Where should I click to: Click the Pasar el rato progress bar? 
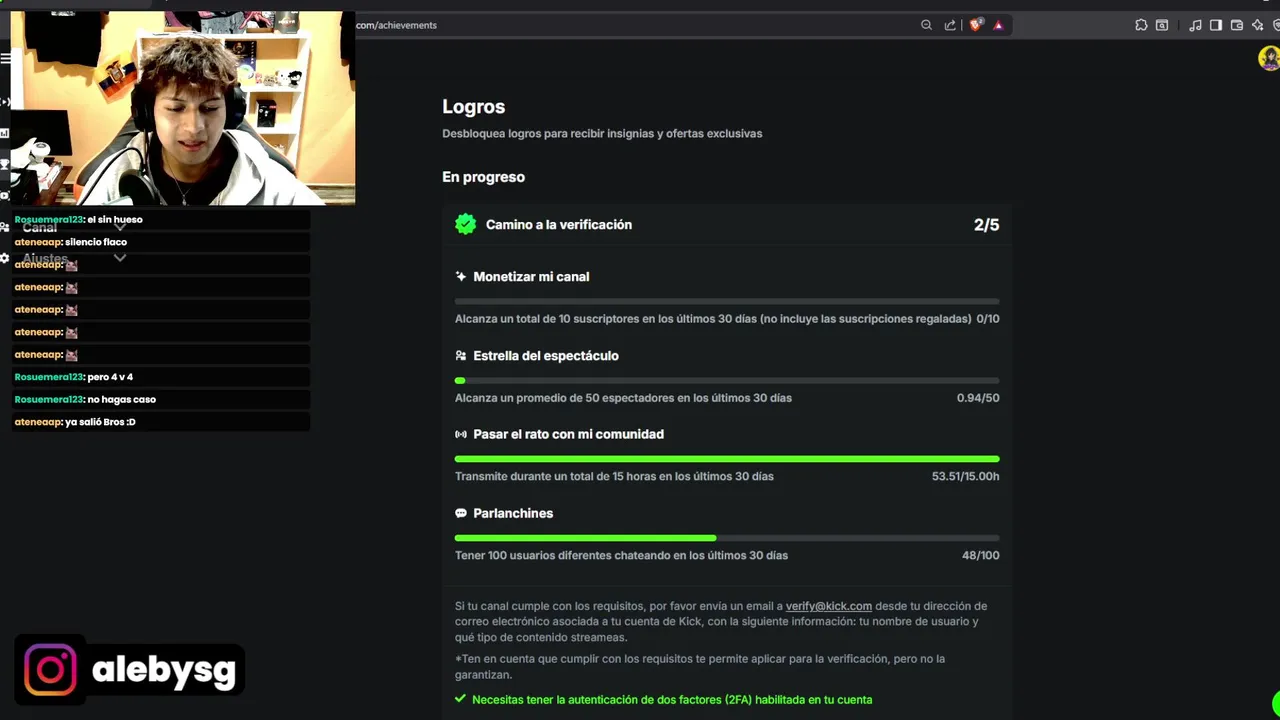coord(727,459)
